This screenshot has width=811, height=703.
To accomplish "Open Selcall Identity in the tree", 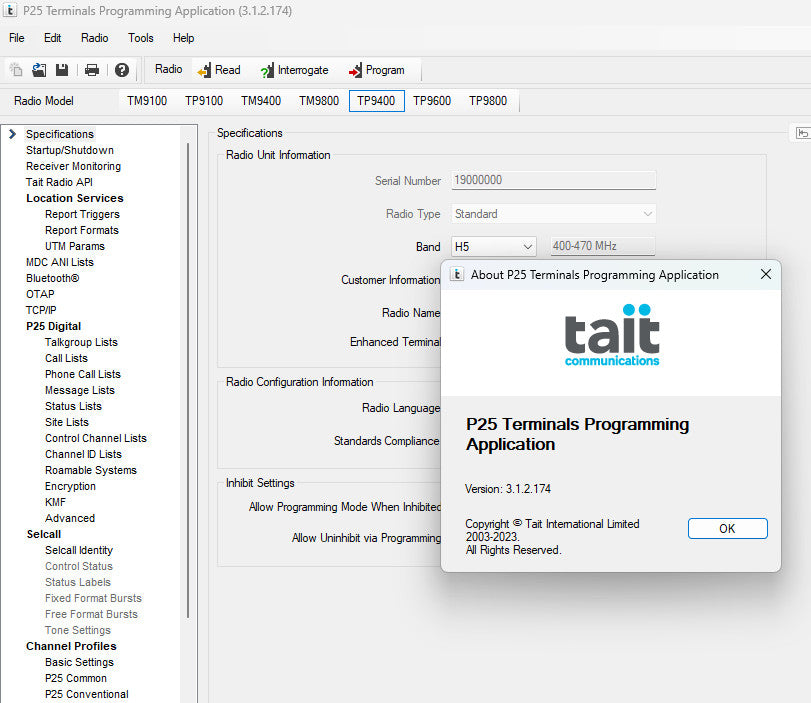I will click(79, 551).
